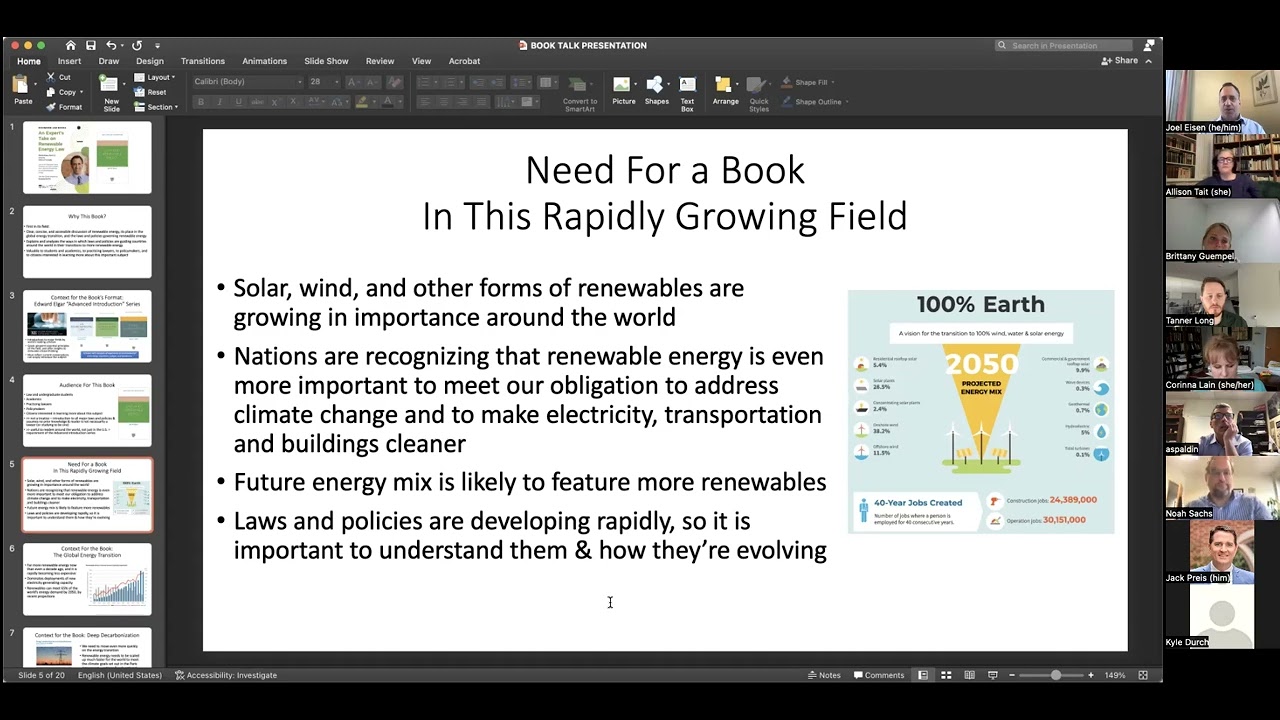1280x720 pixels.
Task: Apply the font color
Action: pyautogui.click(x=388, y=102)
